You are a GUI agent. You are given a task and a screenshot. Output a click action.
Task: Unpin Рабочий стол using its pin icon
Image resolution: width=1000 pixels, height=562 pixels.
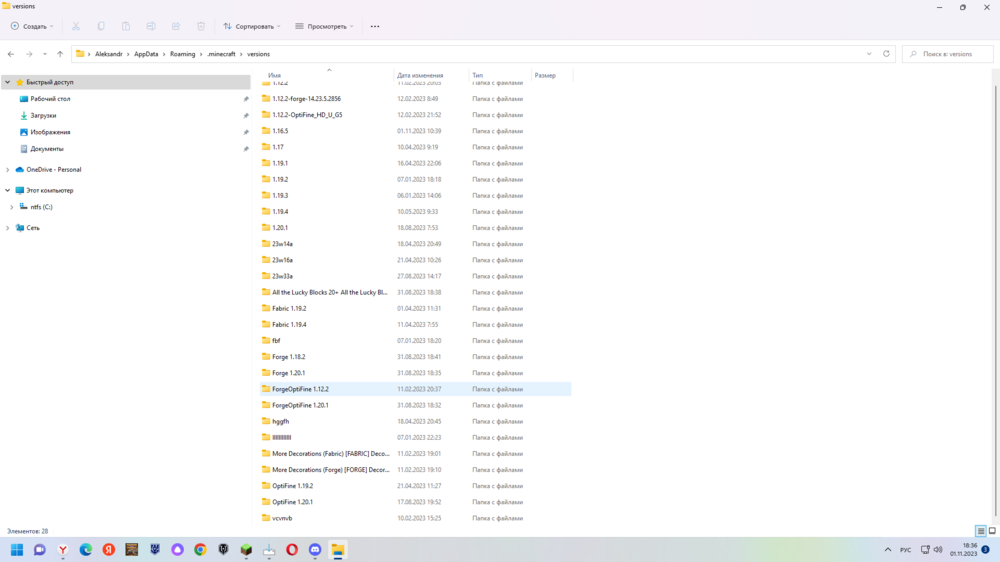(x=246, y=99)
